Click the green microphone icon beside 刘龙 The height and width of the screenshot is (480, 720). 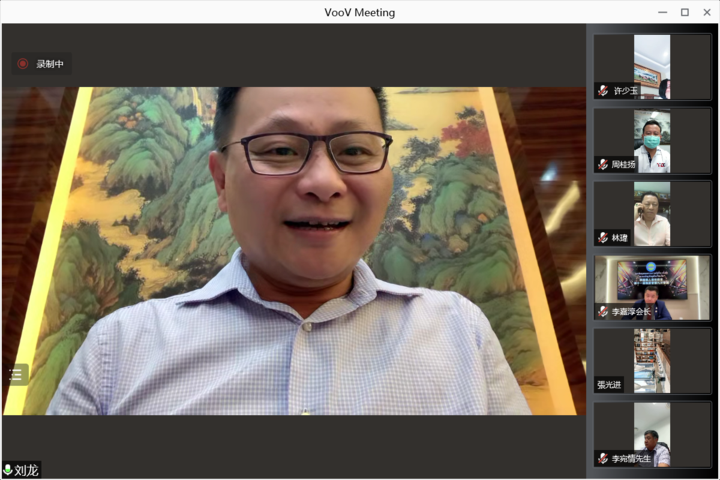[8, 470]
